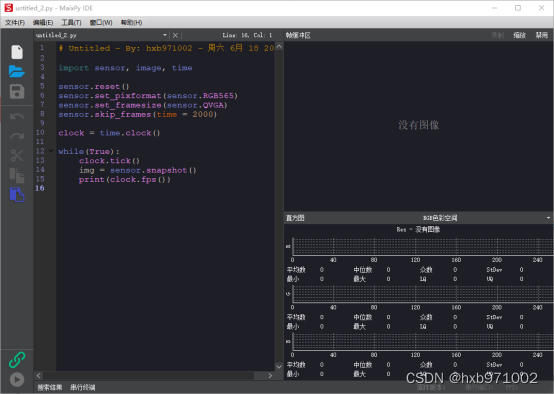The width and height of the screenshot is (554, 394).
Task: Click the 直方图 histogram panel title
Action: point(295,218)
